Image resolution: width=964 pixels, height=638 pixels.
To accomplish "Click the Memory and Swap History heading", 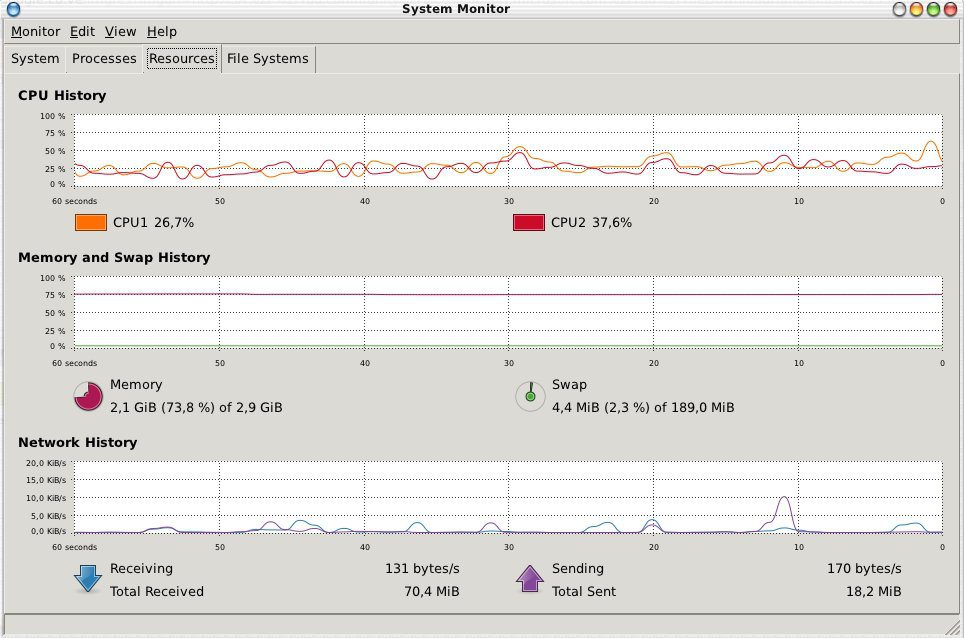I will [x=114, y=258].
